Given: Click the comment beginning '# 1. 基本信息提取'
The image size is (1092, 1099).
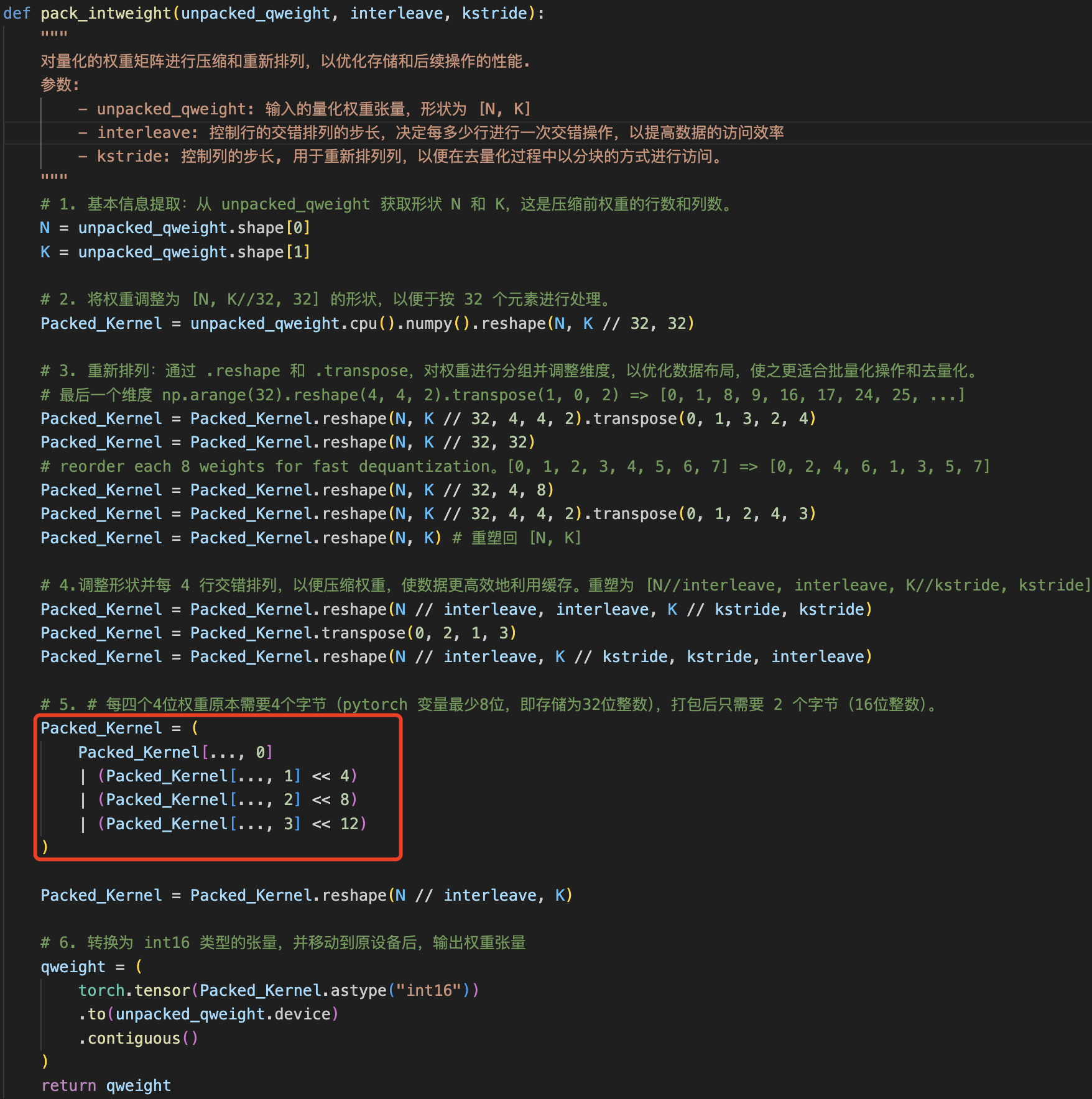Looking at the screenshot, I should click(388, 204).
